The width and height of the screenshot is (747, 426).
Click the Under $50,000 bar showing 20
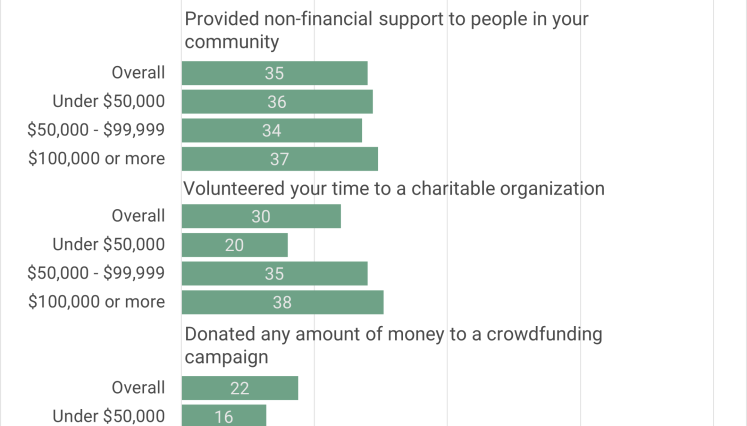tap(234, 245)
